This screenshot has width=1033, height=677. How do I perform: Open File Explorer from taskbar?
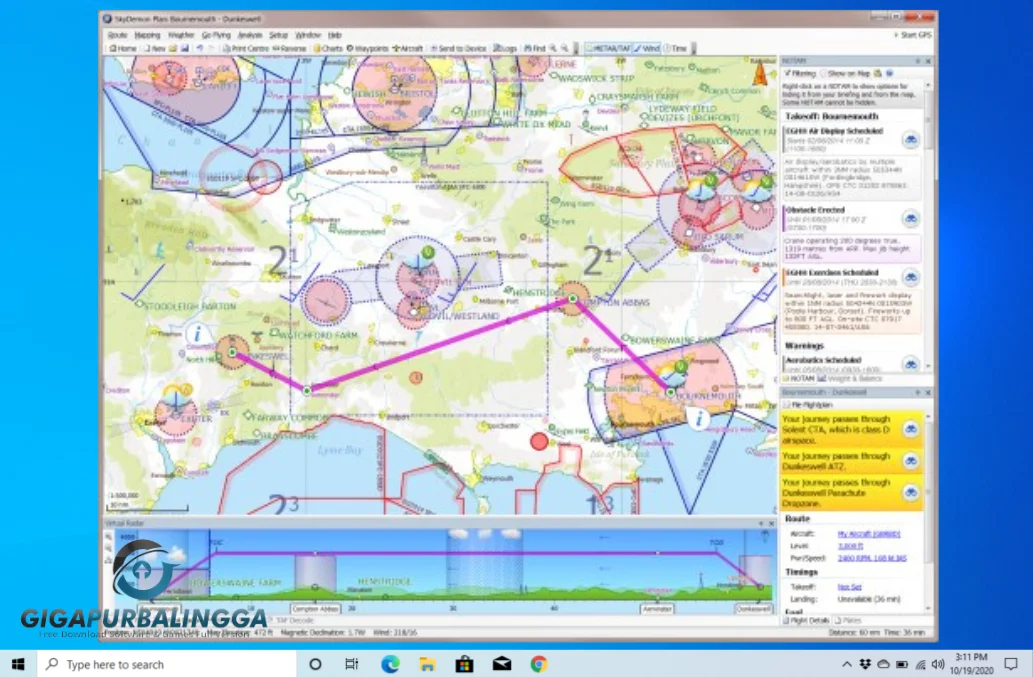(427, 664)
